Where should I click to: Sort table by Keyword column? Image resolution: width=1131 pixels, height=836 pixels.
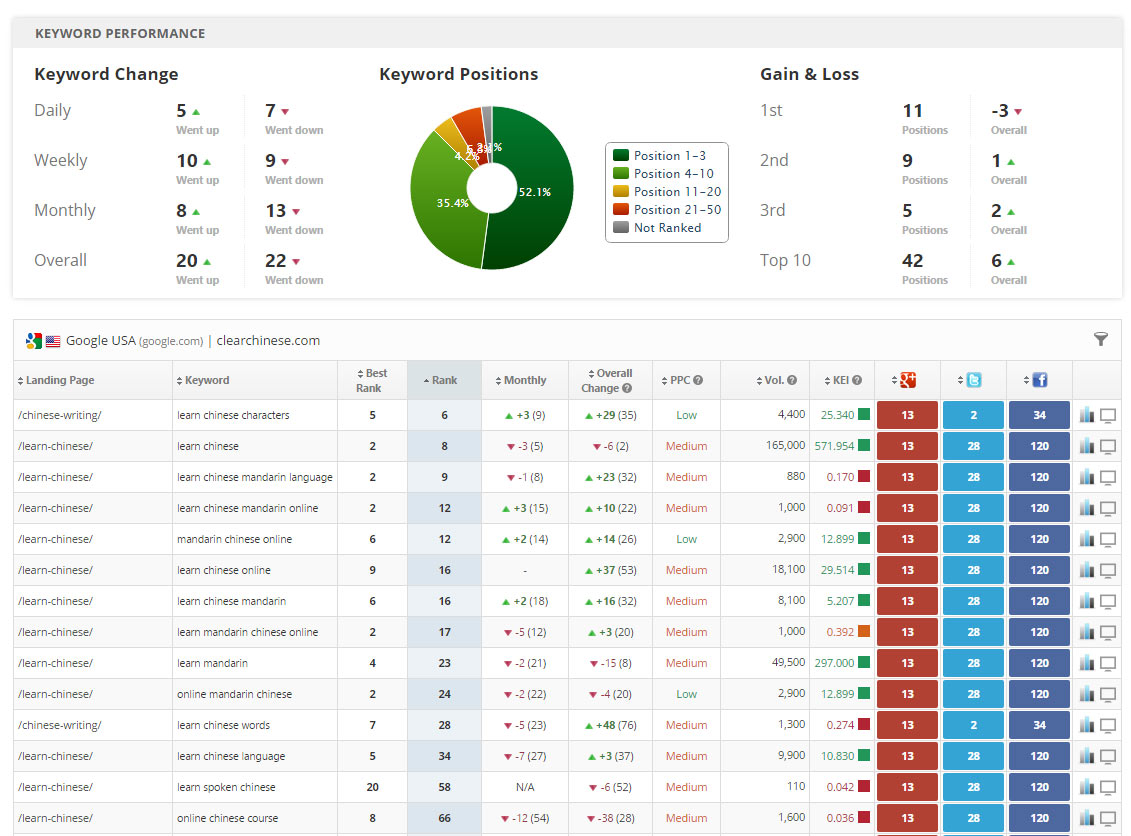pos(207,380)
